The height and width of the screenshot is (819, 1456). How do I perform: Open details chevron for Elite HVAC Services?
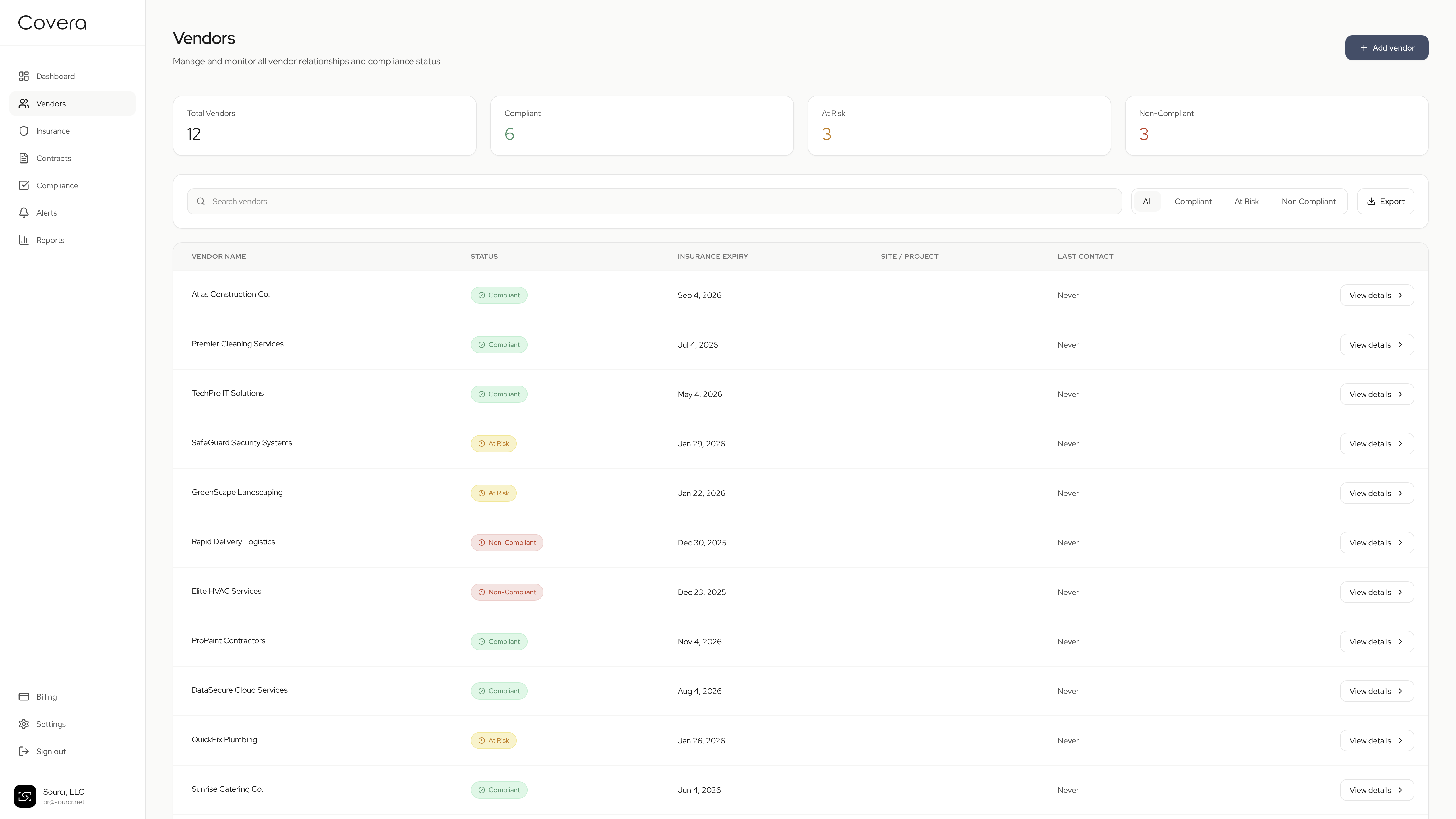pyautogui.click(x=1400, y=592)
